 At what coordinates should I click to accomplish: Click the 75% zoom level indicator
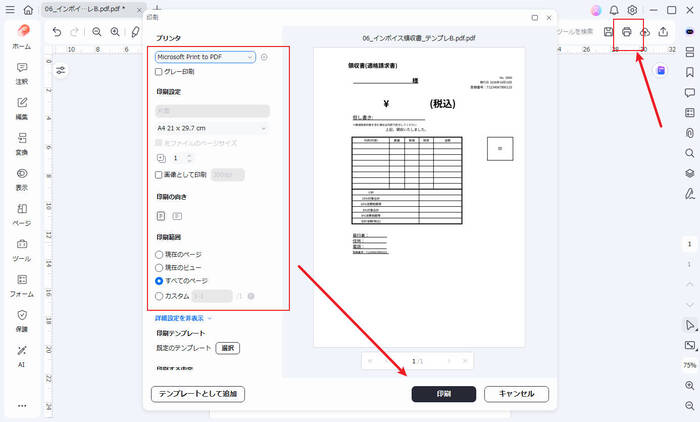(x=690, y=365)
